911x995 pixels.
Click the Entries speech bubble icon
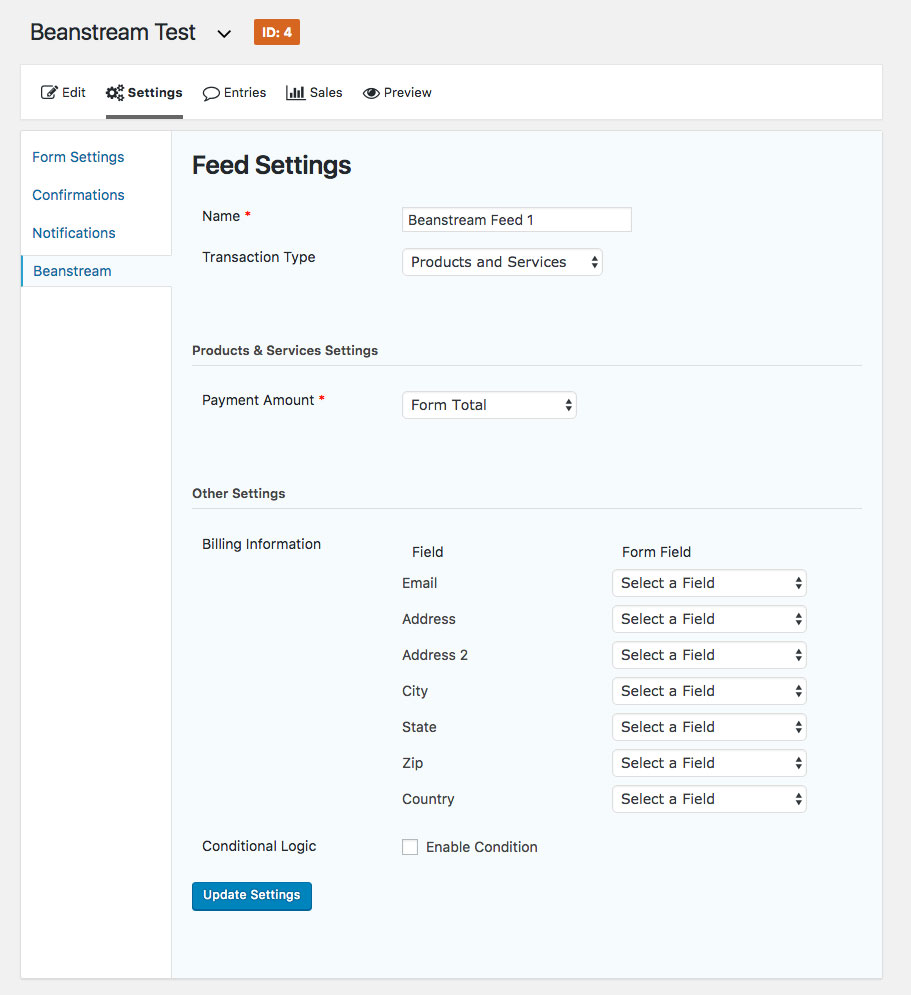pos(211,93)
